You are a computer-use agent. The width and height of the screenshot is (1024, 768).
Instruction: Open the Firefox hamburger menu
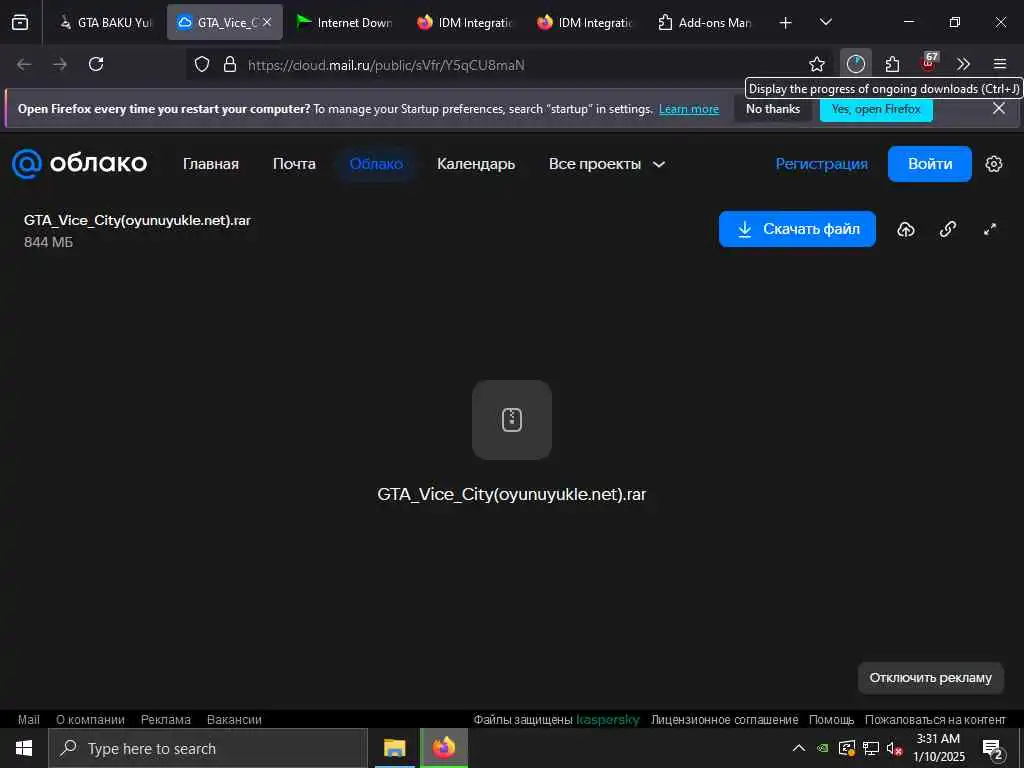coord(1000,64)
